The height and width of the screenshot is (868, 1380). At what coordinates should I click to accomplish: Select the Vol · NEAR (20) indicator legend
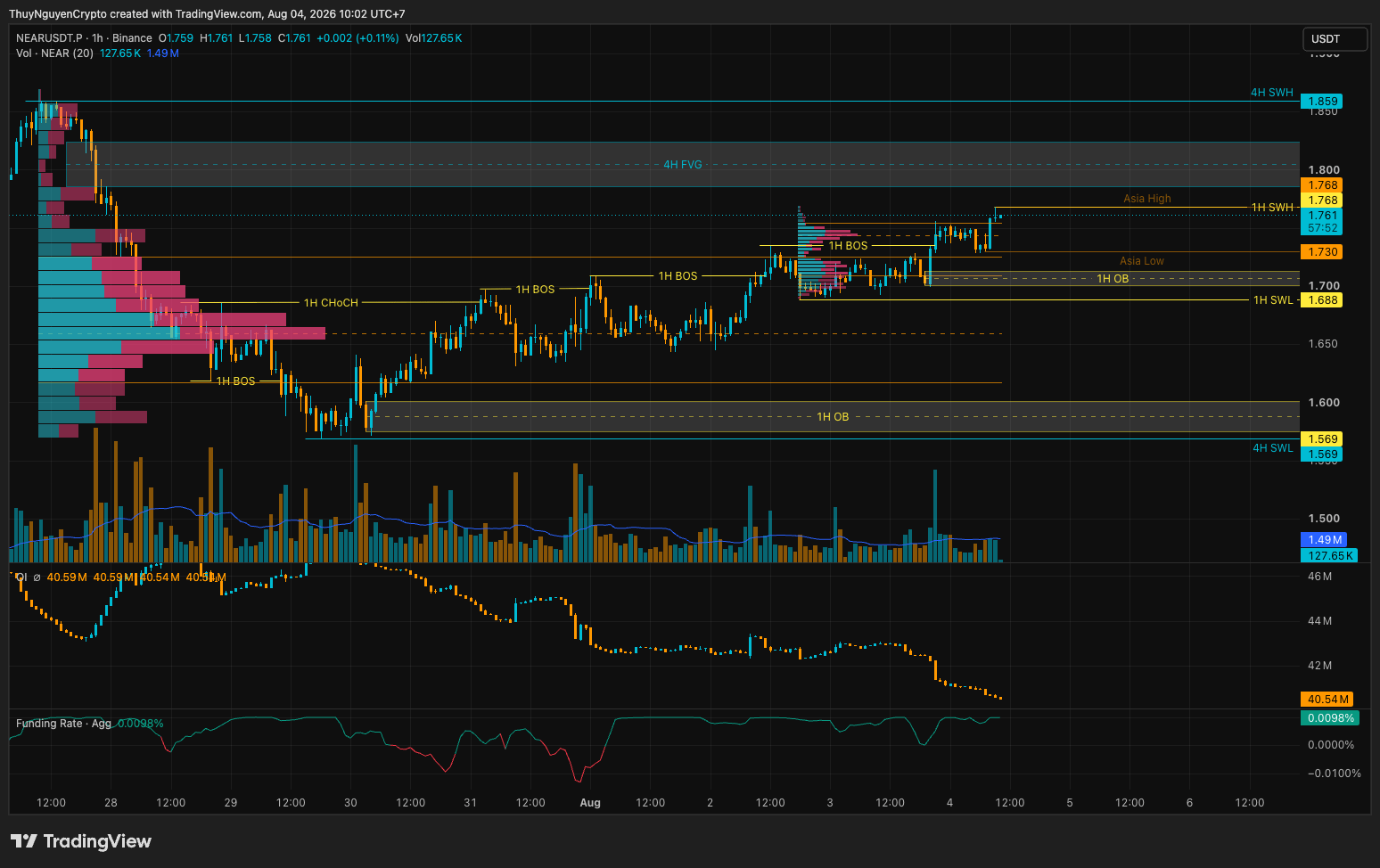tap(54, 53)
